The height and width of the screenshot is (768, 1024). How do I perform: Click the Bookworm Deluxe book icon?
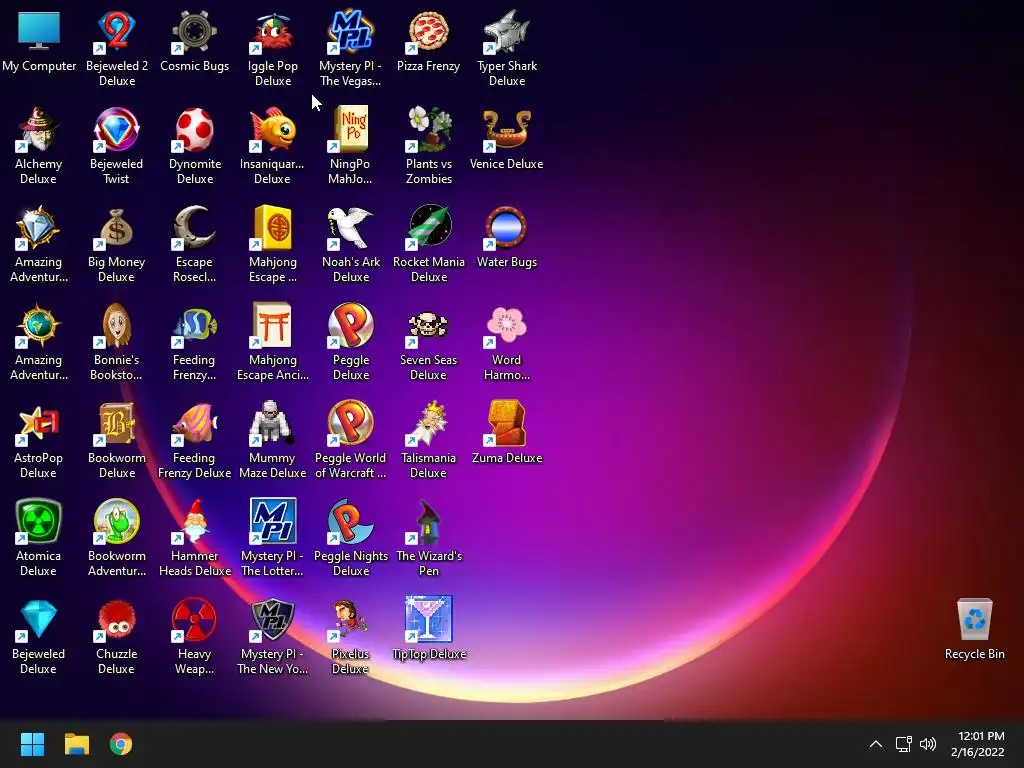(117, 423)
